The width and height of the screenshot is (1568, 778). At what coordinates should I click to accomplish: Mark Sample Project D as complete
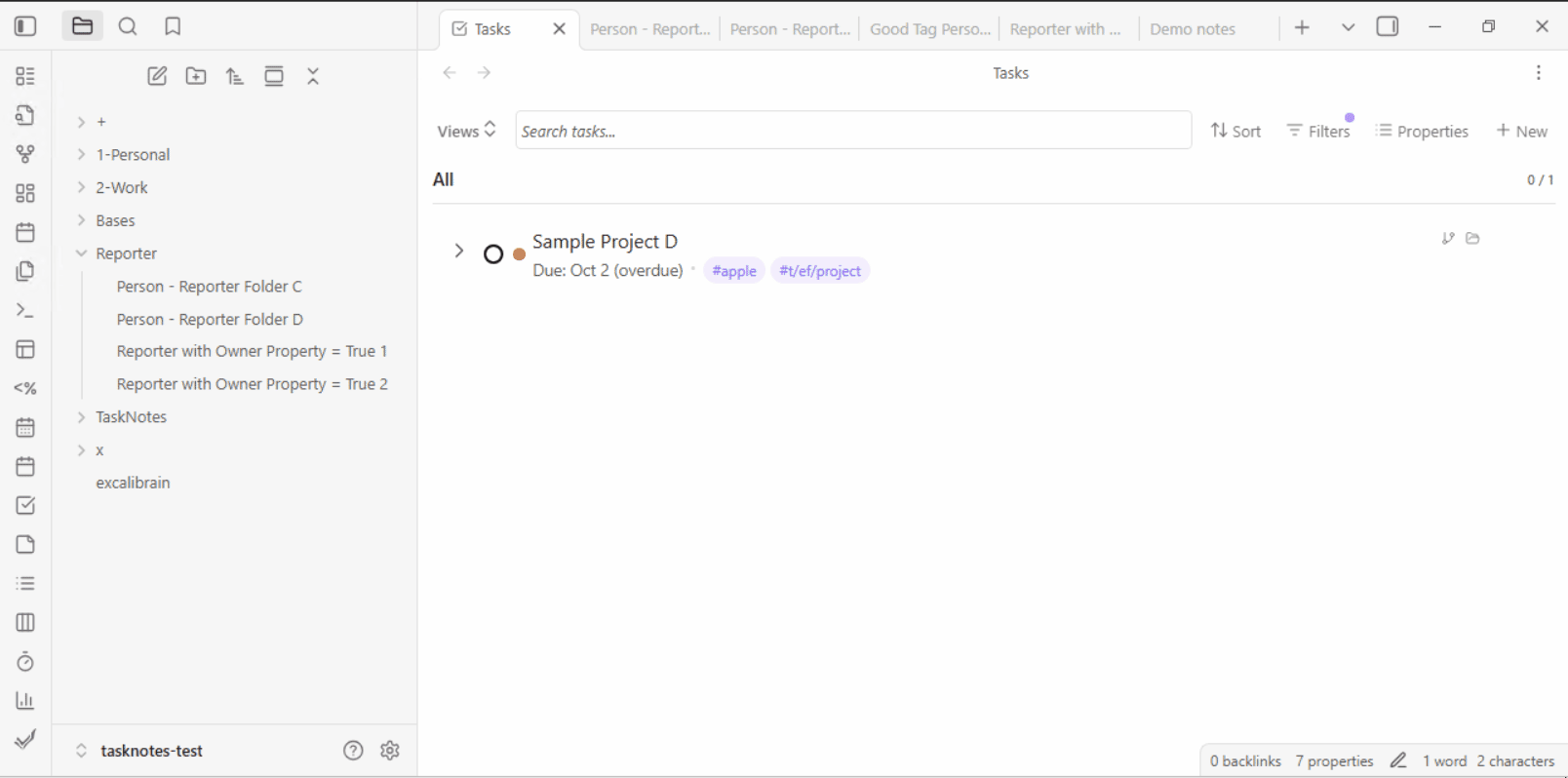click(x=493, y=254)
